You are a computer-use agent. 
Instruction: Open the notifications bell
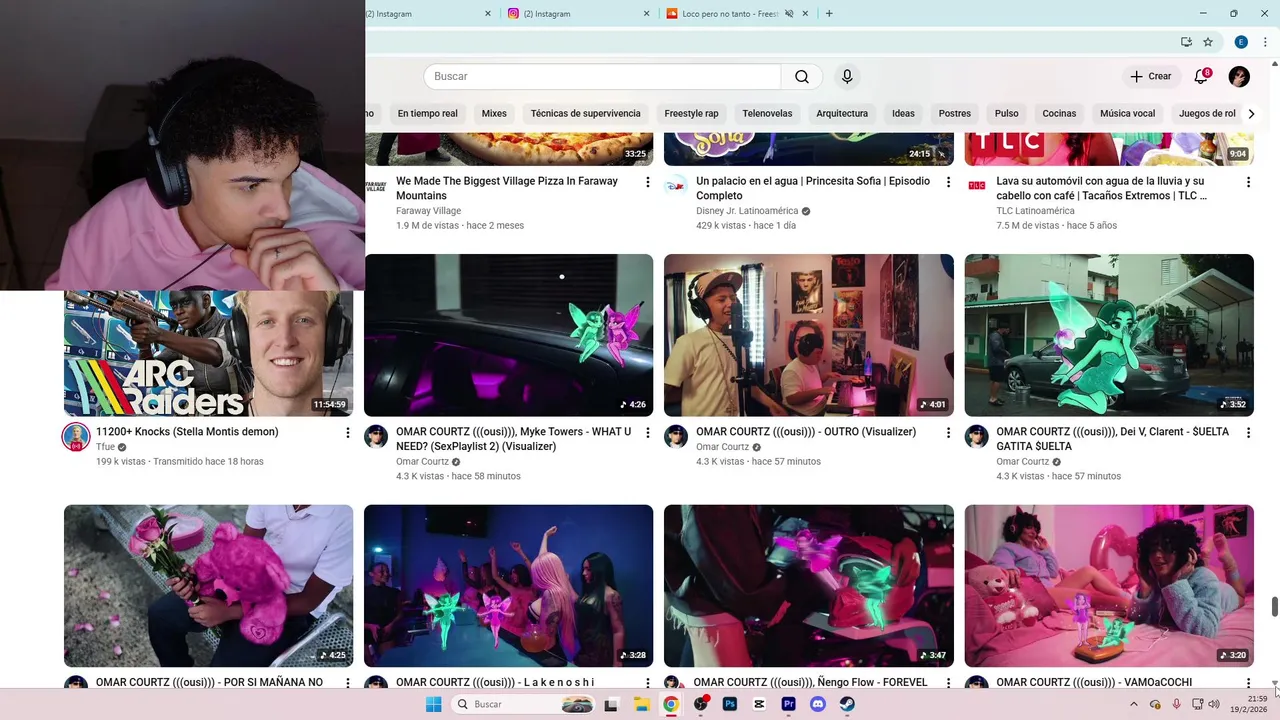point(1202,77)
